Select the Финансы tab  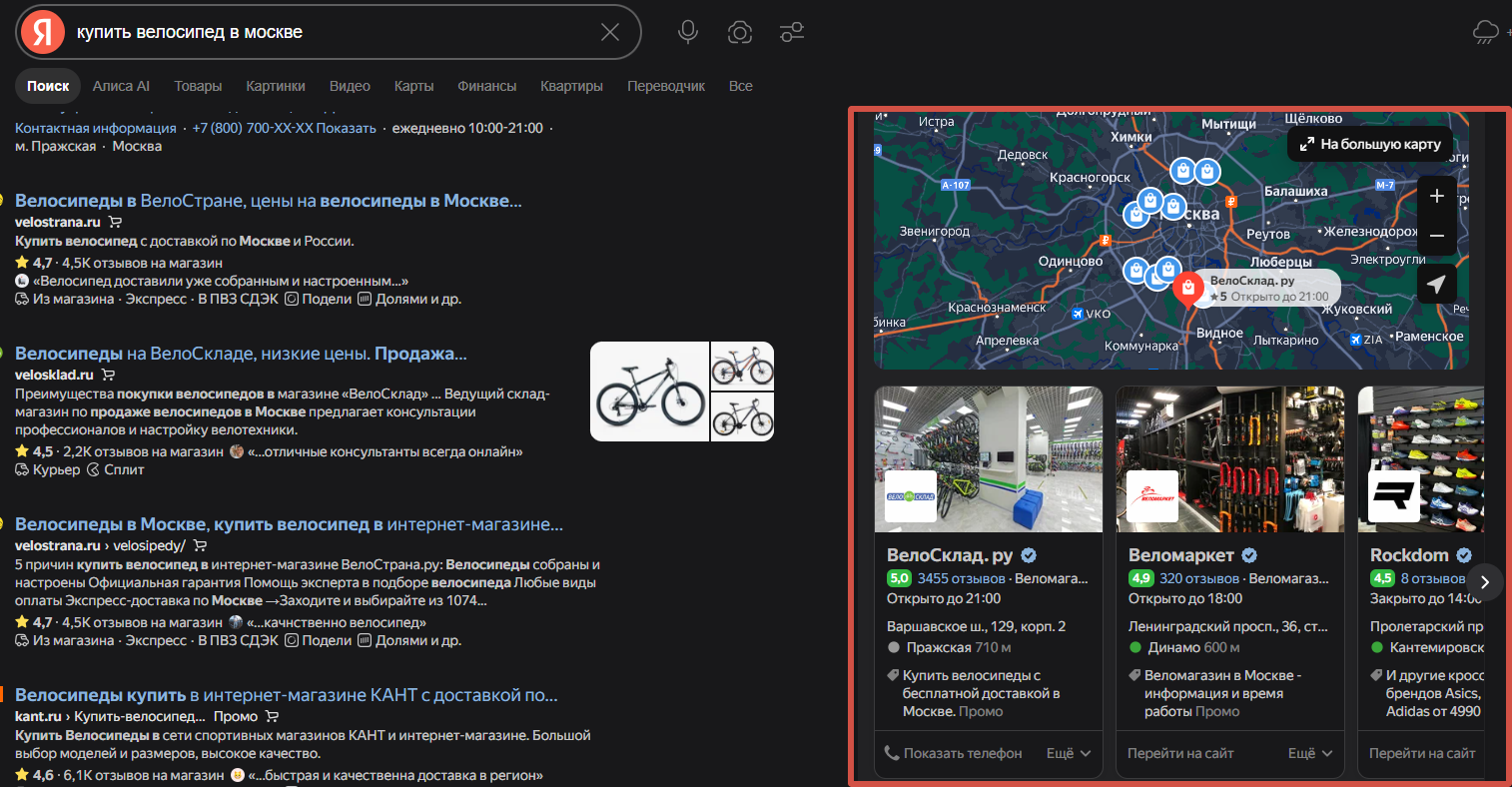(487, 86)
